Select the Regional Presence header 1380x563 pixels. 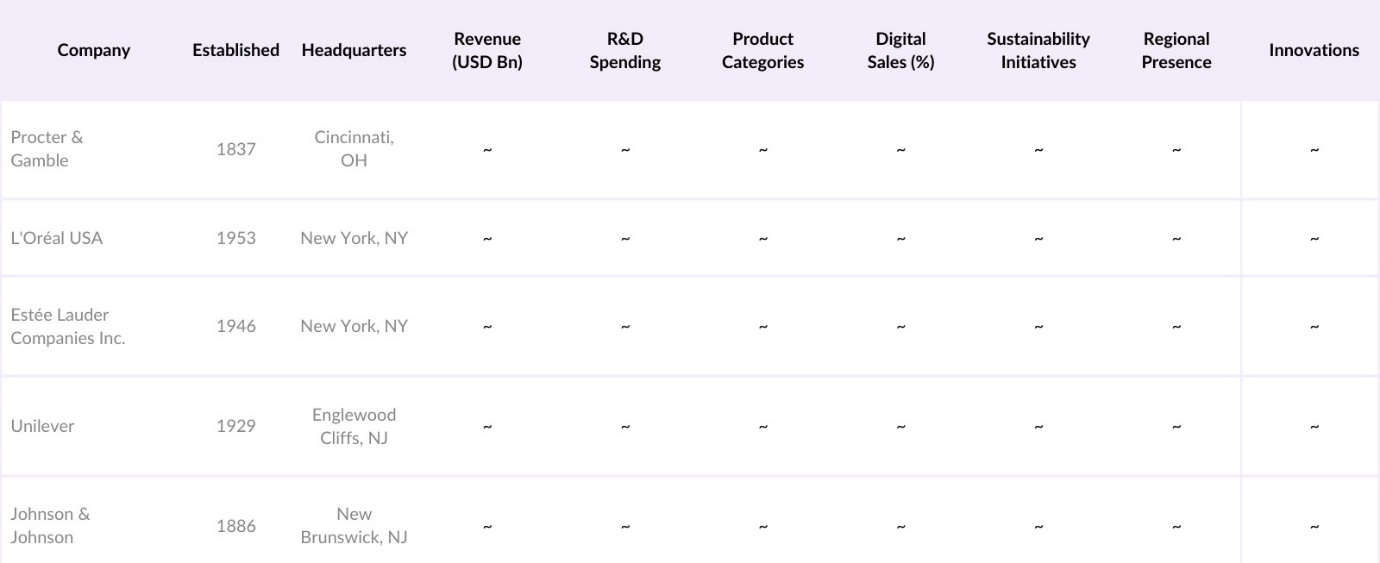1176,50
